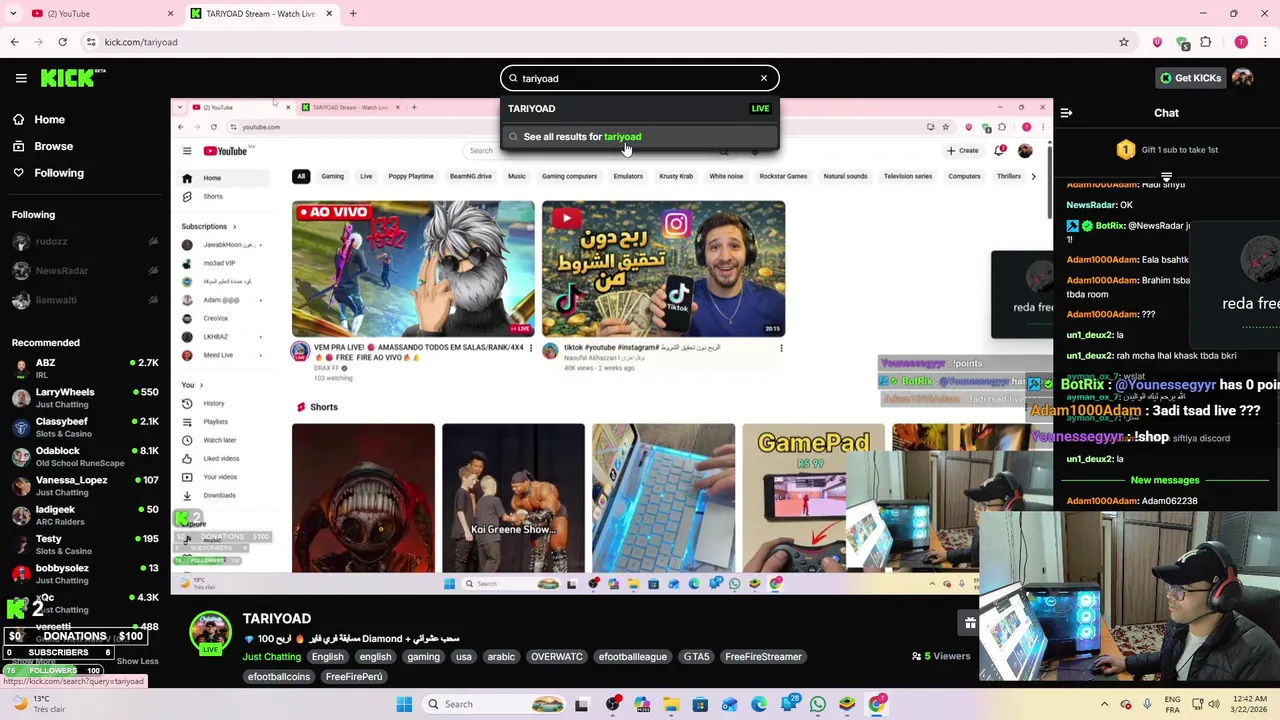Collapse the Chat panel arrow icon

tap(1066, 113)
